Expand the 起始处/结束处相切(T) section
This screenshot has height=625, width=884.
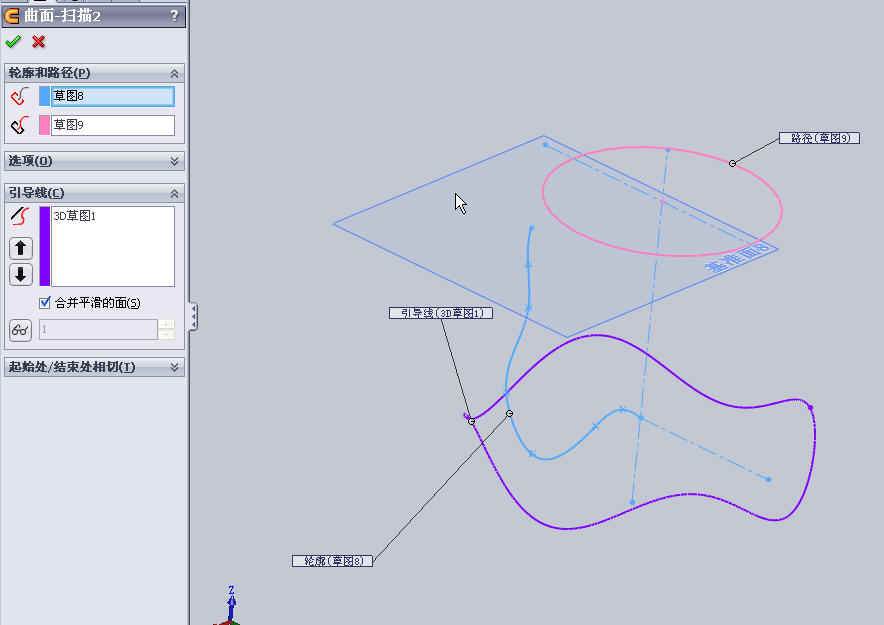click(174, 367)
